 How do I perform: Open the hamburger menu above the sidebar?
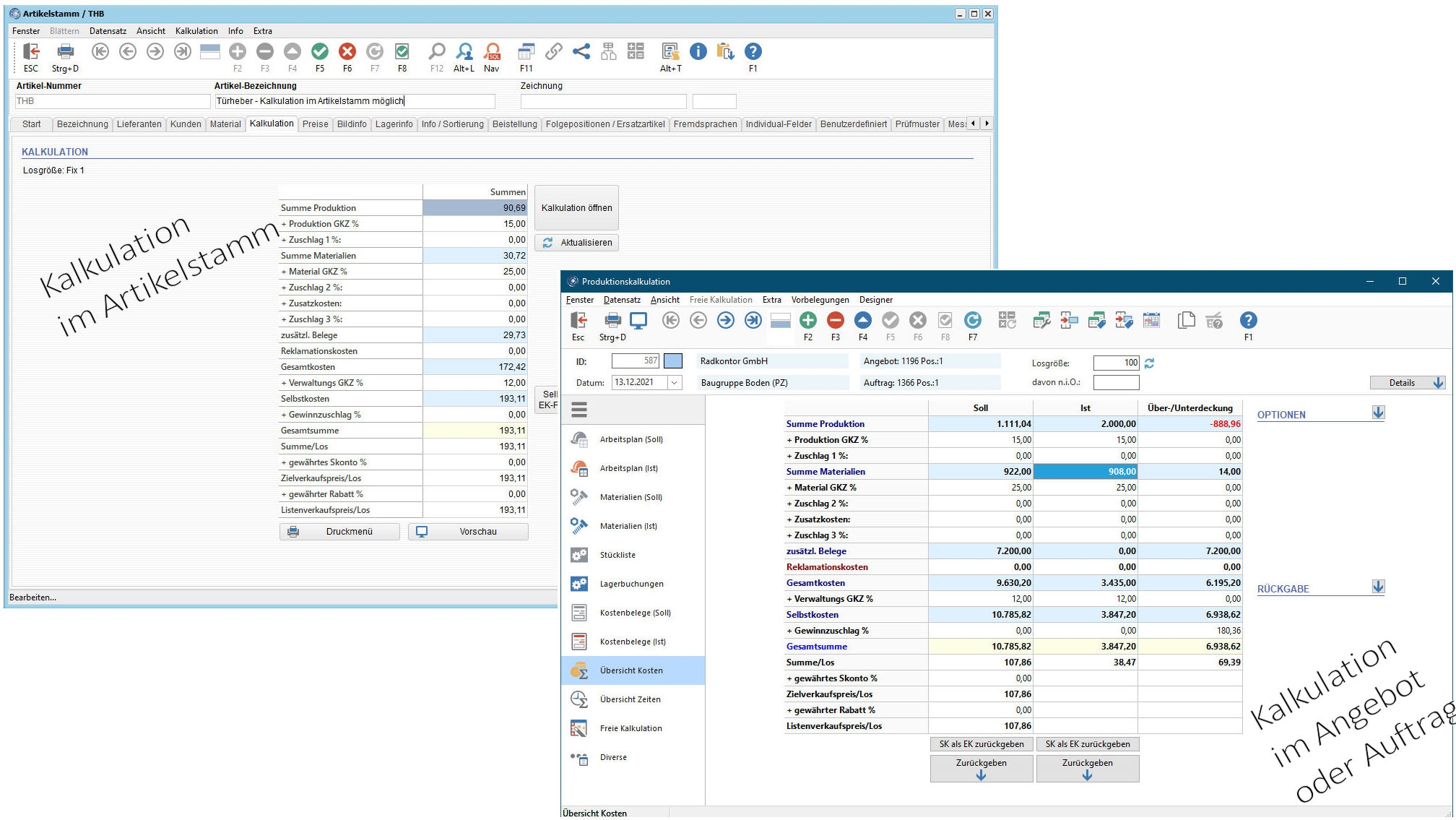coord(578,410)
